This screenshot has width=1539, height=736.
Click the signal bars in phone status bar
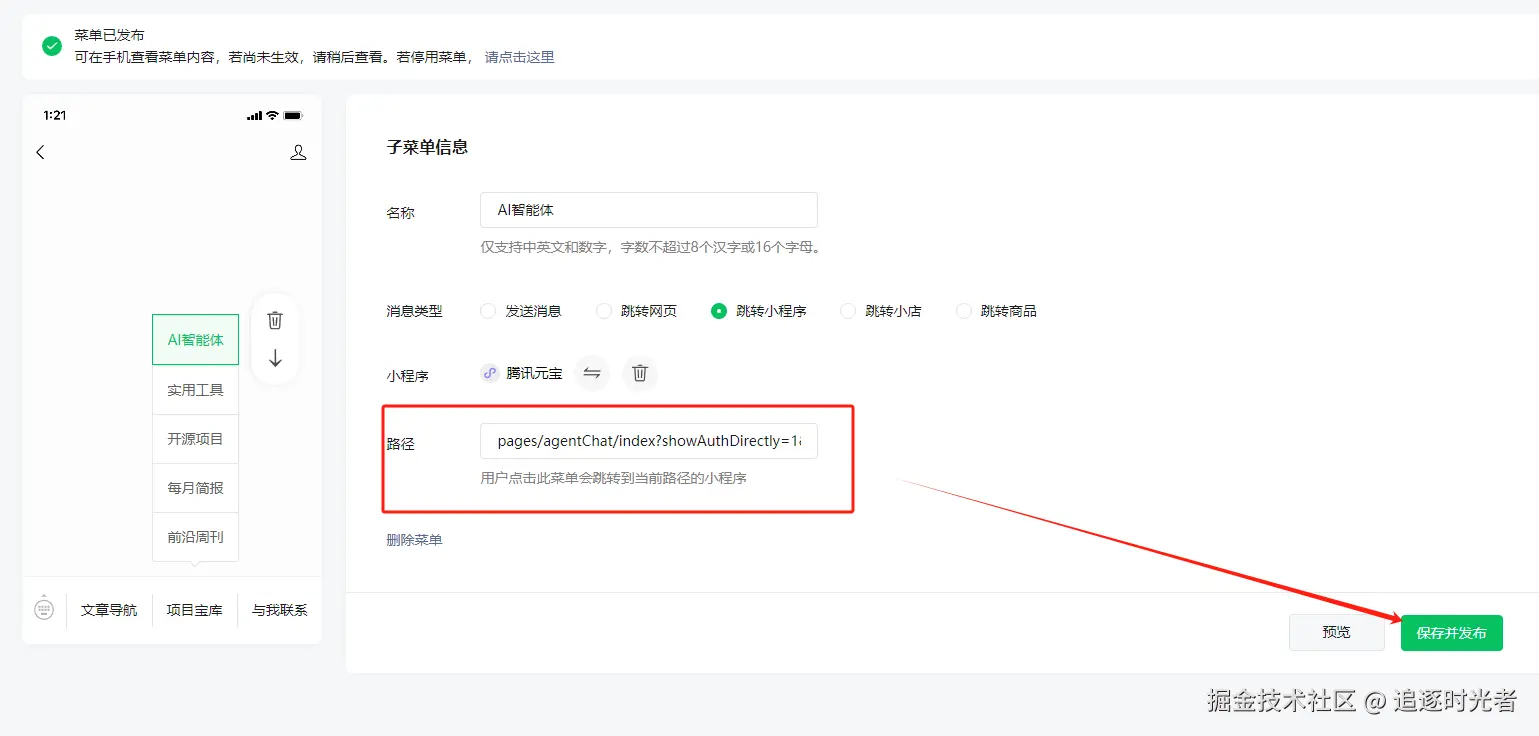click(x=254, y=116)
